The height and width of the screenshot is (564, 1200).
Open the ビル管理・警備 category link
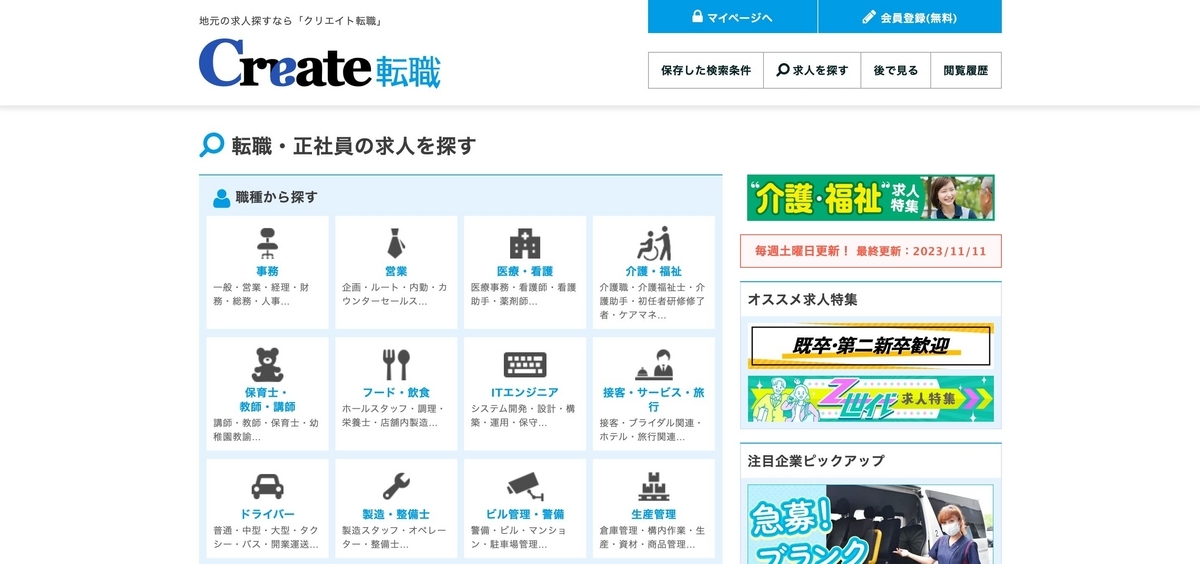pyautogui.click(x=525, y=514)
